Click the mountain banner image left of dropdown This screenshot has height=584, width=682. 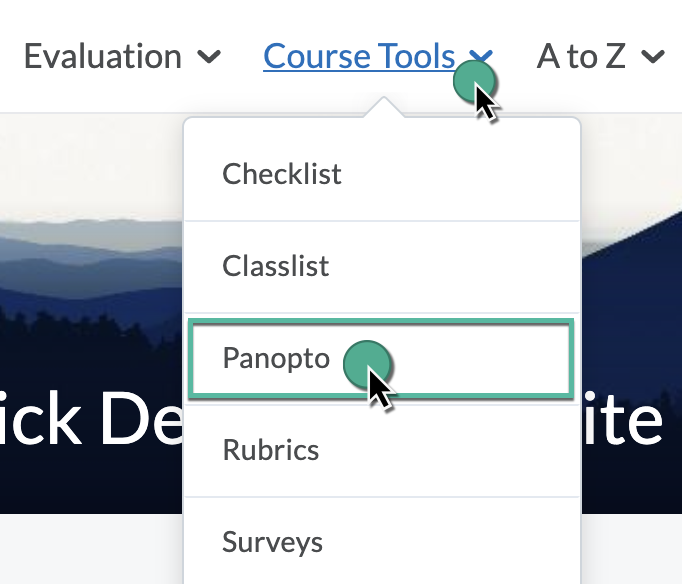pyautogui.click(x=90, y=270)
